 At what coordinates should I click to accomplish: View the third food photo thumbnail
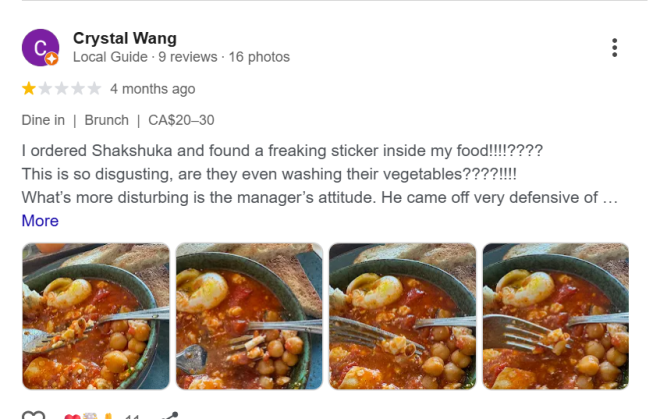point(402,316)
